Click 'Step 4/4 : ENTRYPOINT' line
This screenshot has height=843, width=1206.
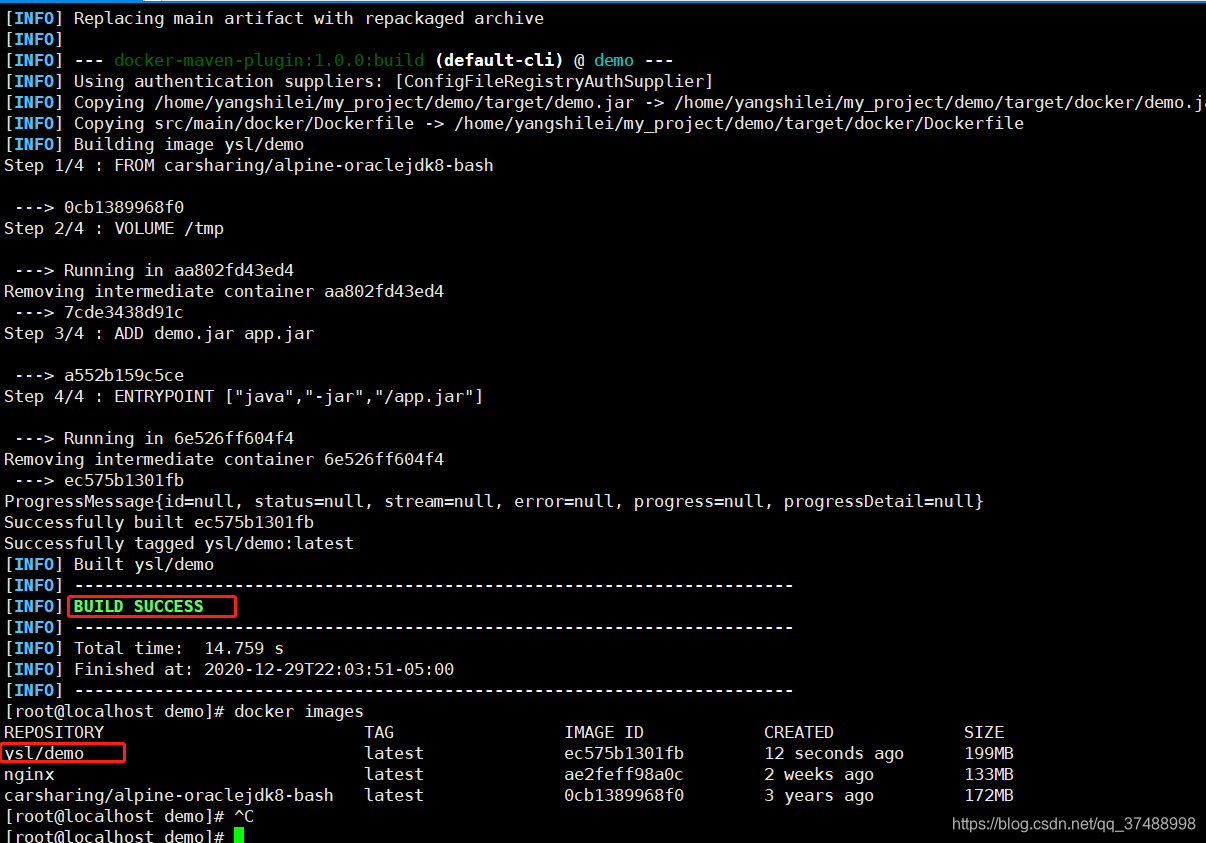(244, 396)
